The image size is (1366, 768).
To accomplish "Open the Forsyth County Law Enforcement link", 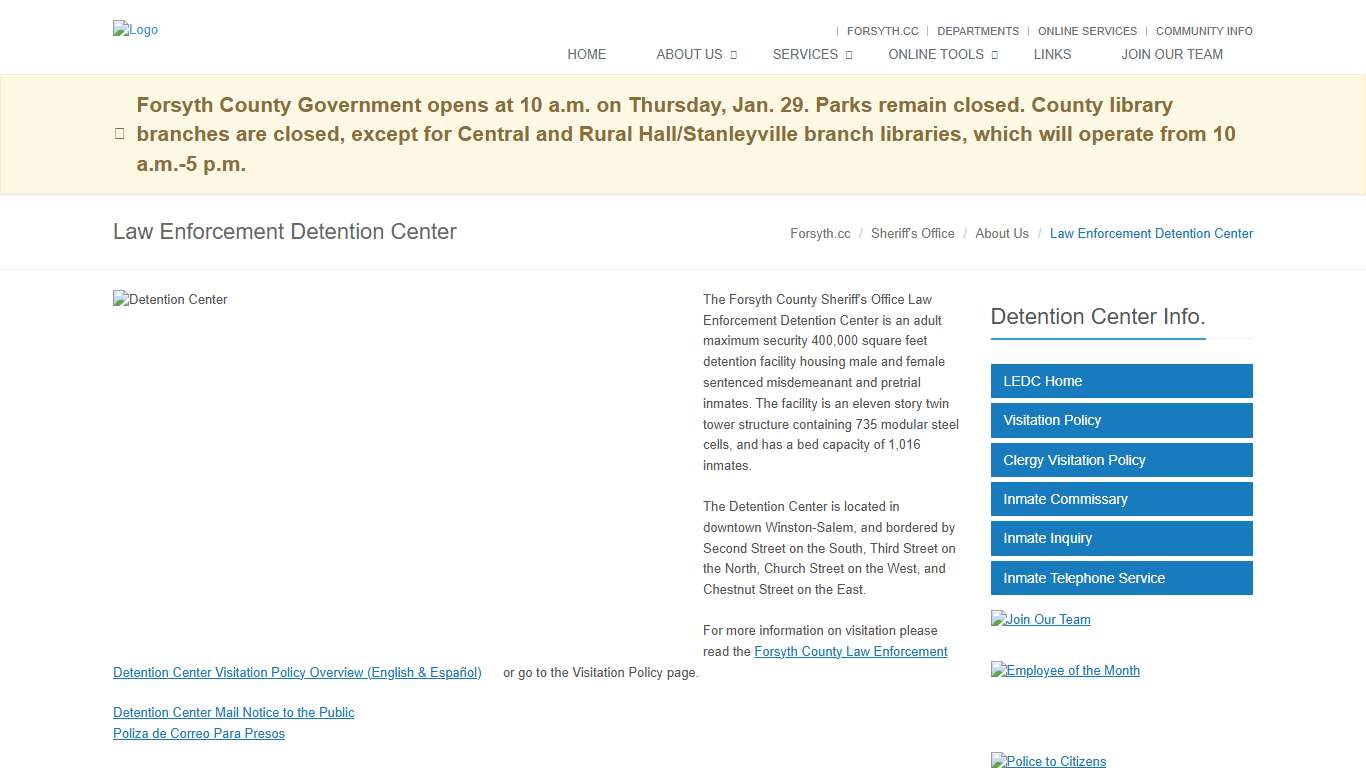I will pyautogui.click(x=850, y=651).
